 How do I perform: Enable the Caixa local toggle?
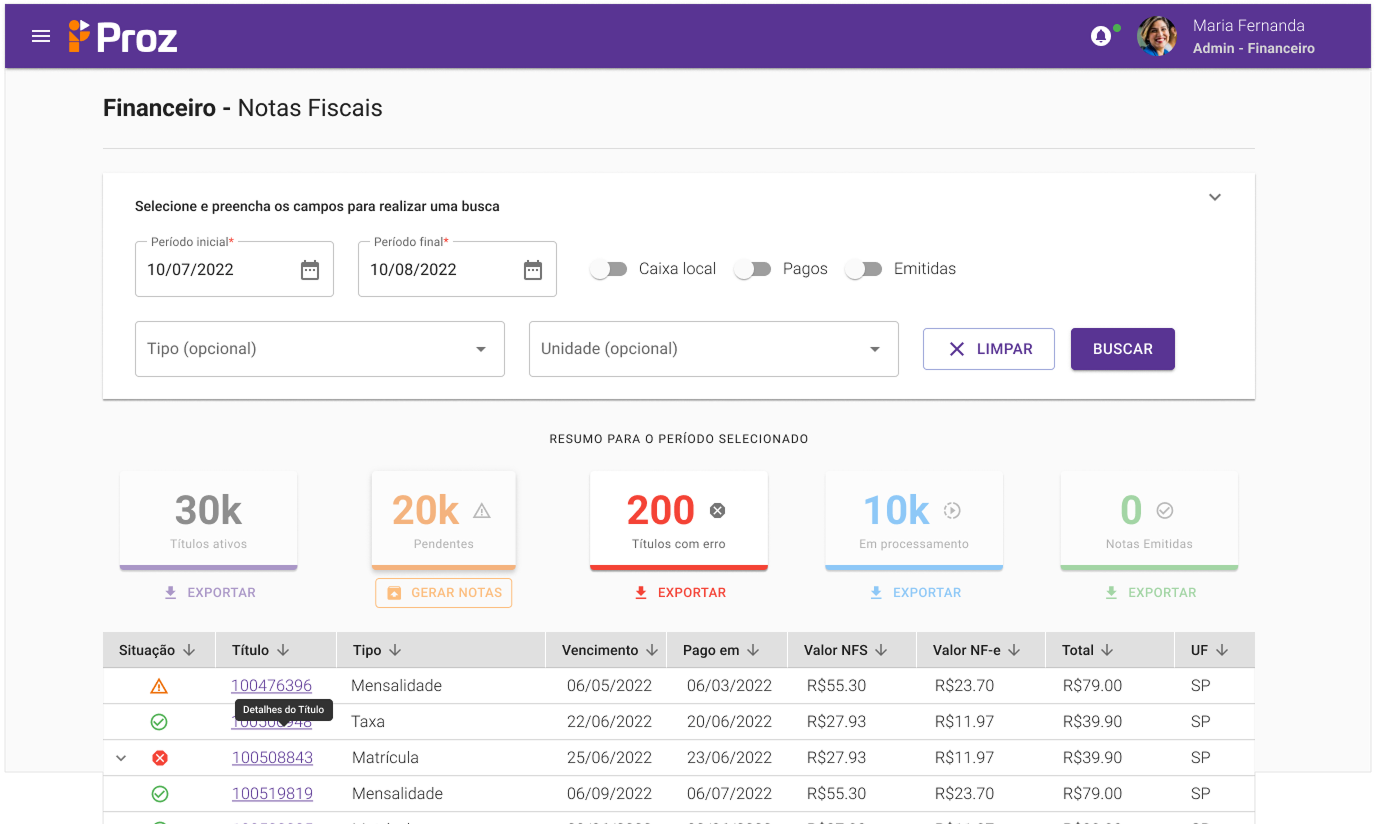(608, 269)
